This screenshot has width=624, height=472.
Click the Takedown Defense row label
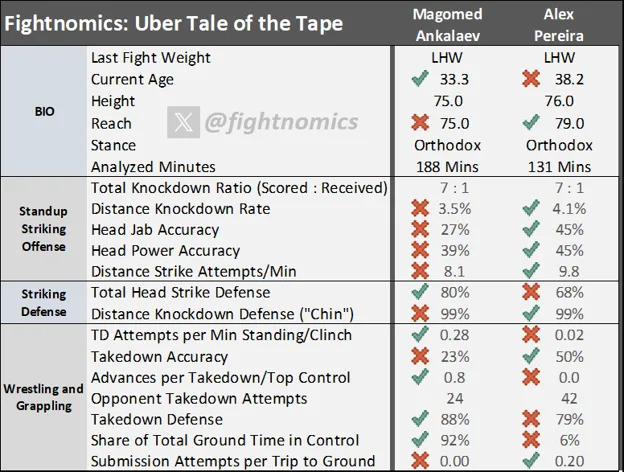154,419
